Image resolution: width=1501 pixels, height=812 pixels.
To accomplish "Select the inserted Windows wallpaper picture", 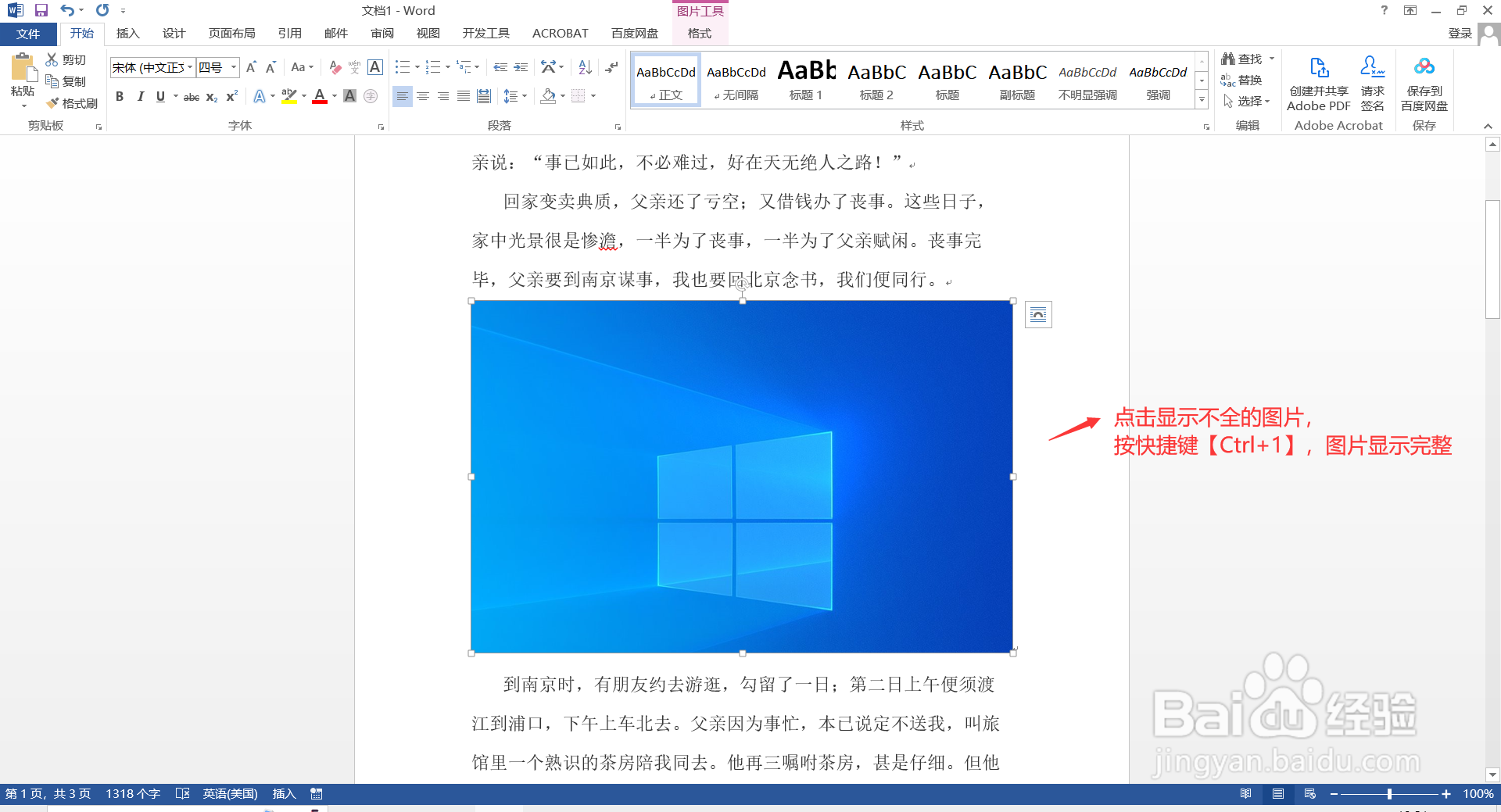I will [742, 477].
